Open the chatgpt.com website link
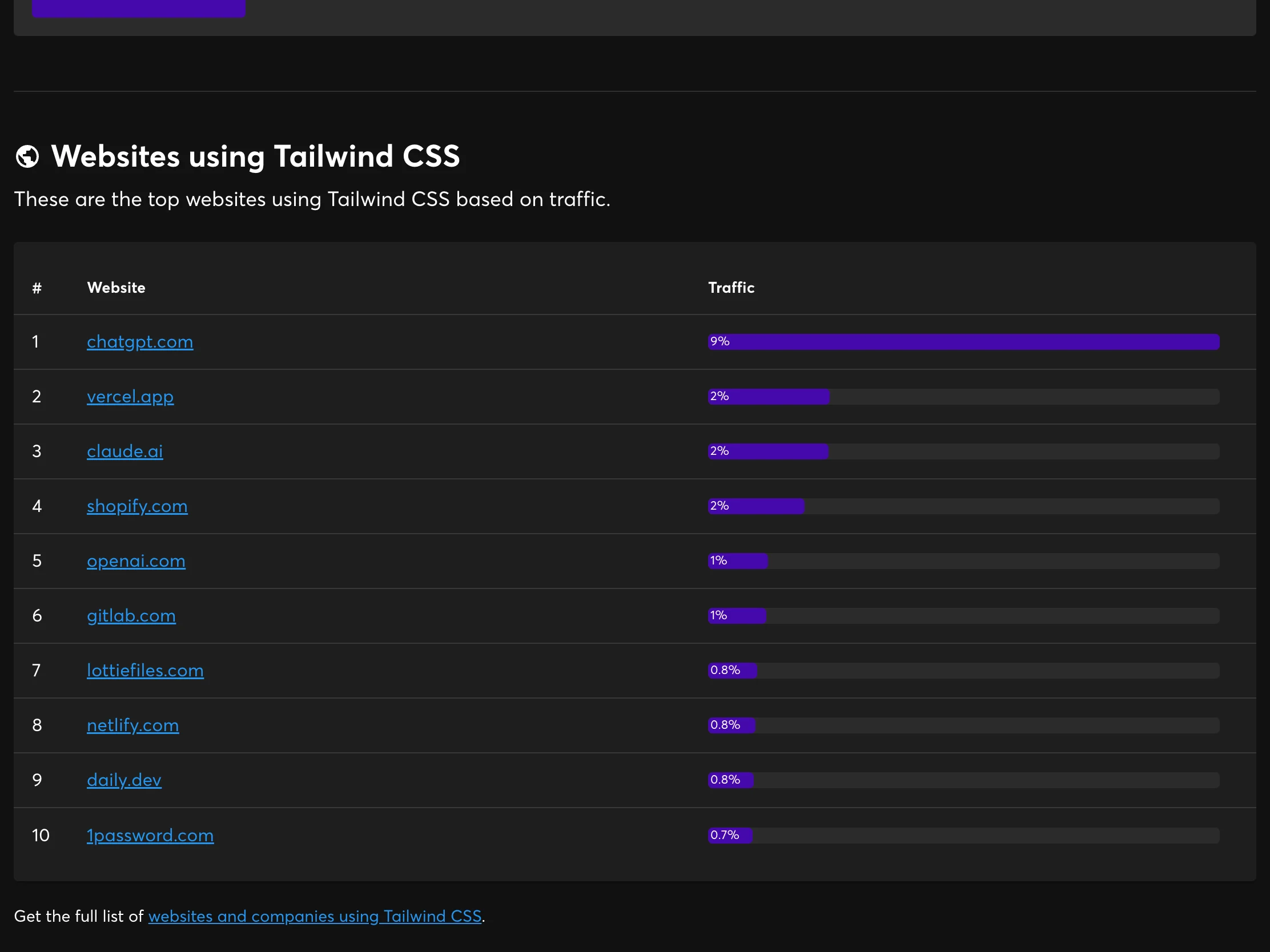 pyautogui.click(x=139, y=341)
